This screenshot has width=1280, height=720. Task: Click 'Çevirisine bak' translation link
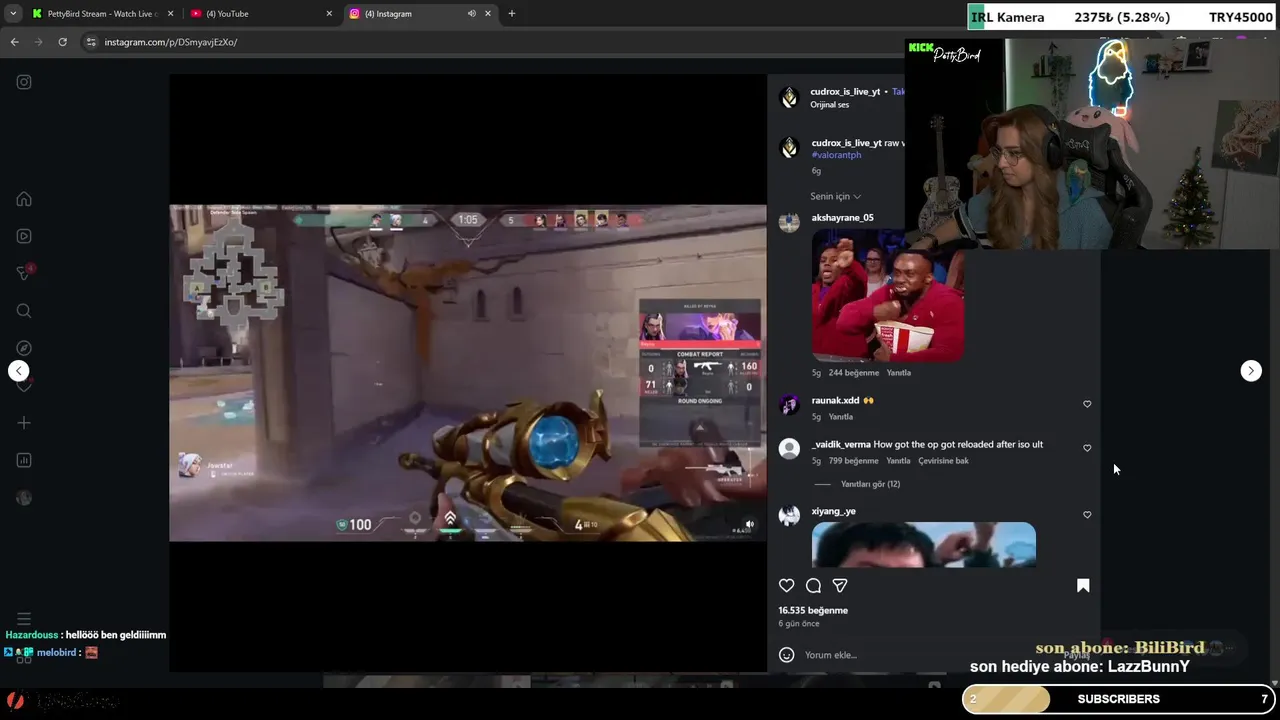[x=943, y=461]
